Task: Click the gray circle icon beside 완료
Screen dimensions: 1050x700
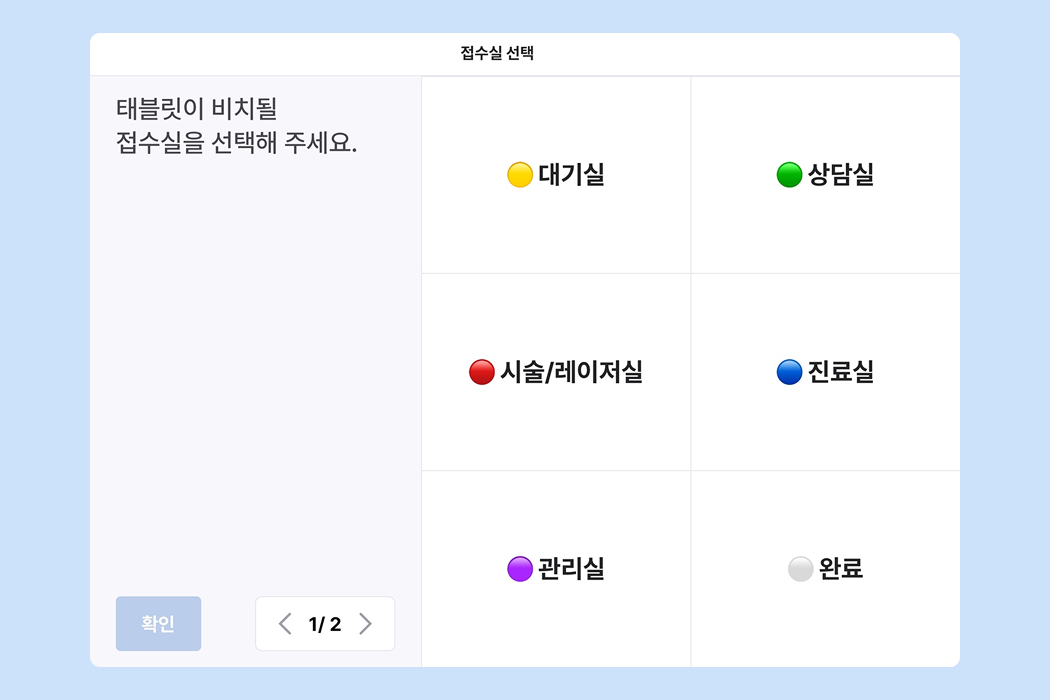Action: 800,569
